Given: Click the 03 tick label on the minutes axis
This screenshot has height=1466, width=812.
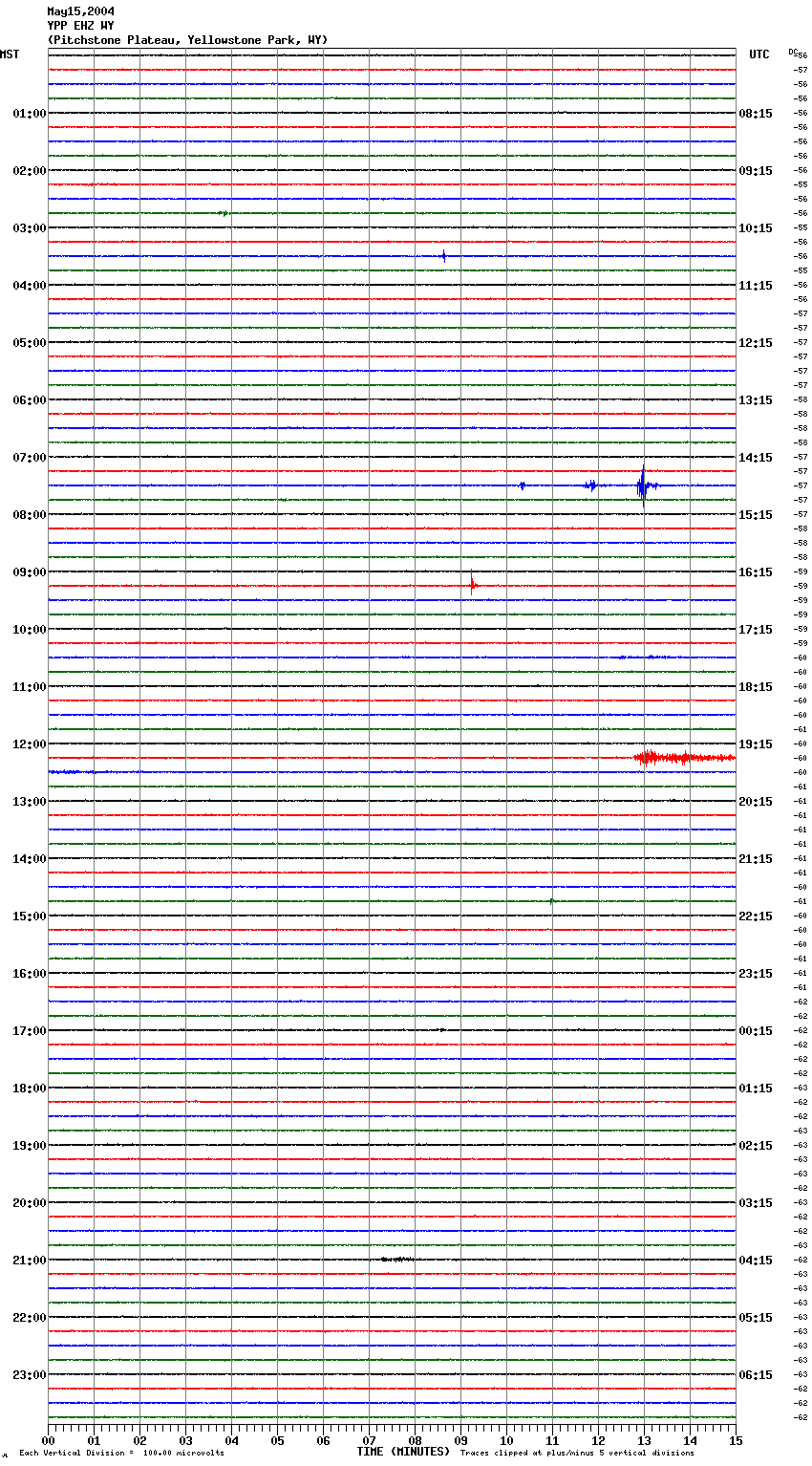Looking at the screenshot, I should pos(185,1440).
